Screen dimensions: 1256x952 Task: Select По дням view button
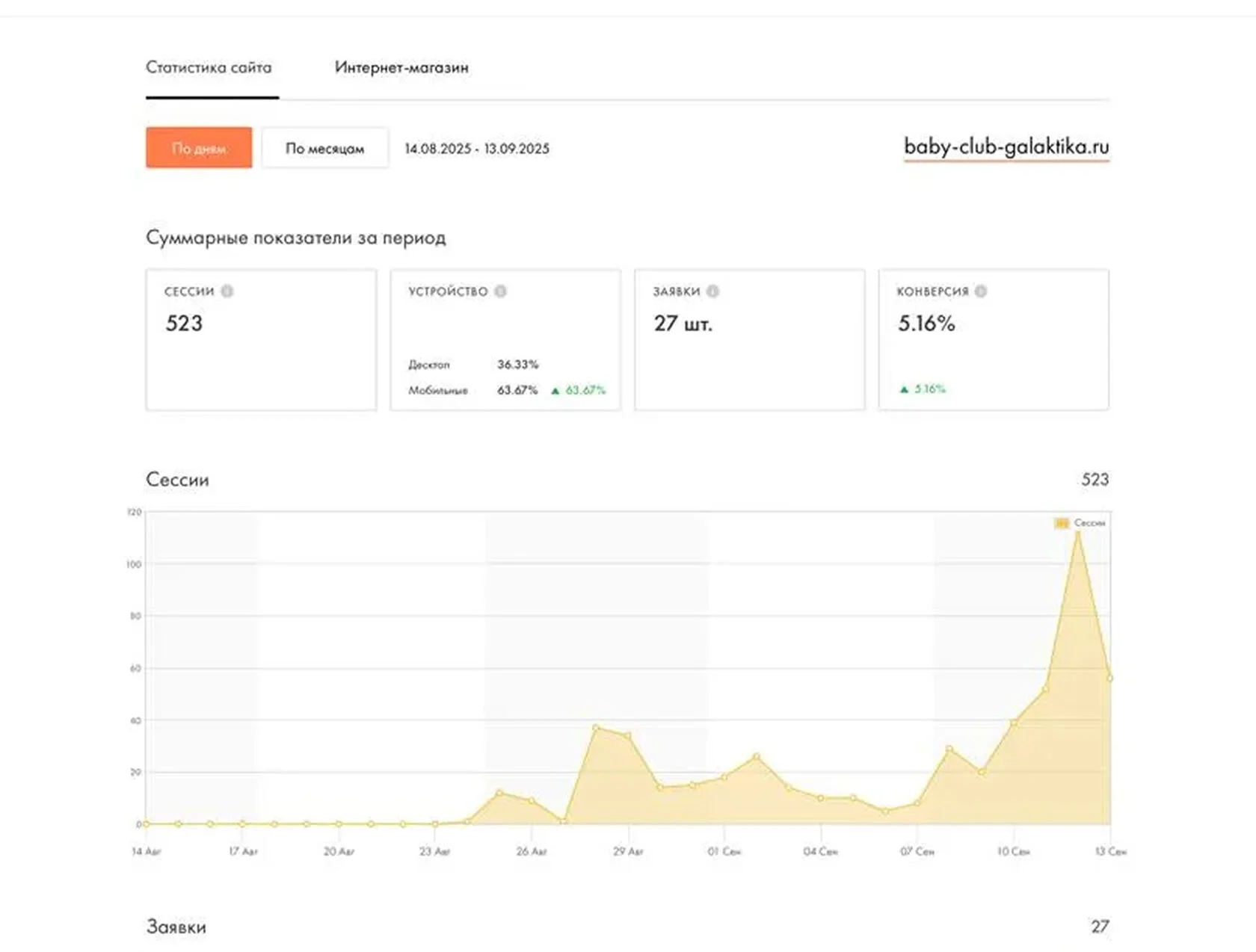click(x=199, y=148)
